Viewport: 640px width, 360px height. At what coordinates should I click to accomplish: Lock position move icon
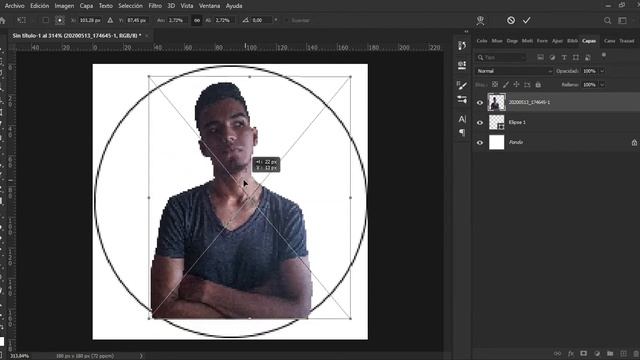[x=516, y=84]
